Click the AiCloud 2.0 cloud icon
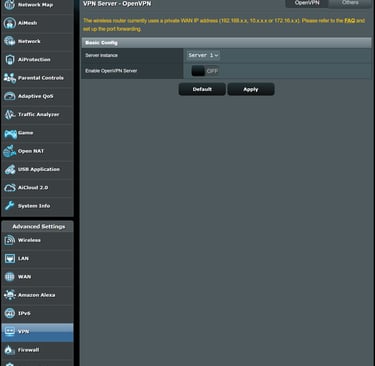The height and width of the screenshot is (366, 375). 10,188
